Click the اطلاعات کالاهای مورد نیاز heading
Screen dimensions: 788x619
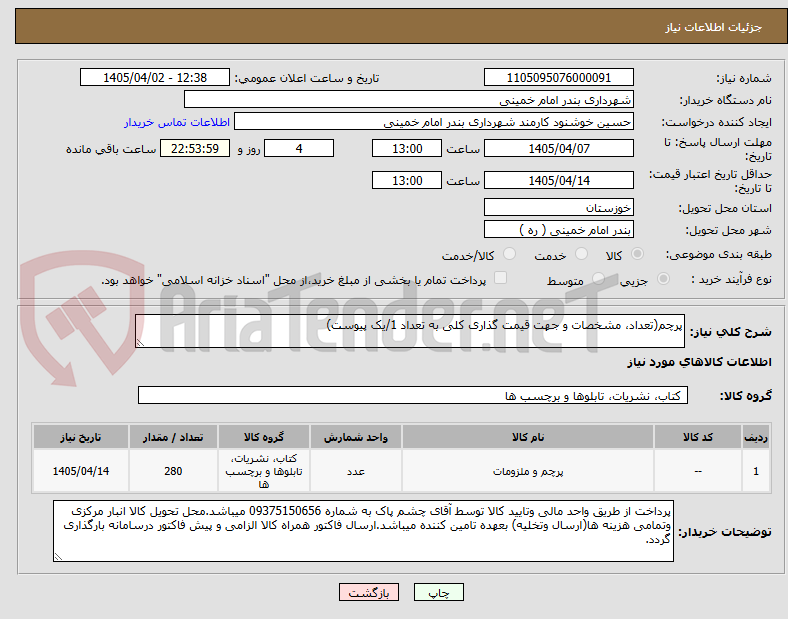point(699,362)
